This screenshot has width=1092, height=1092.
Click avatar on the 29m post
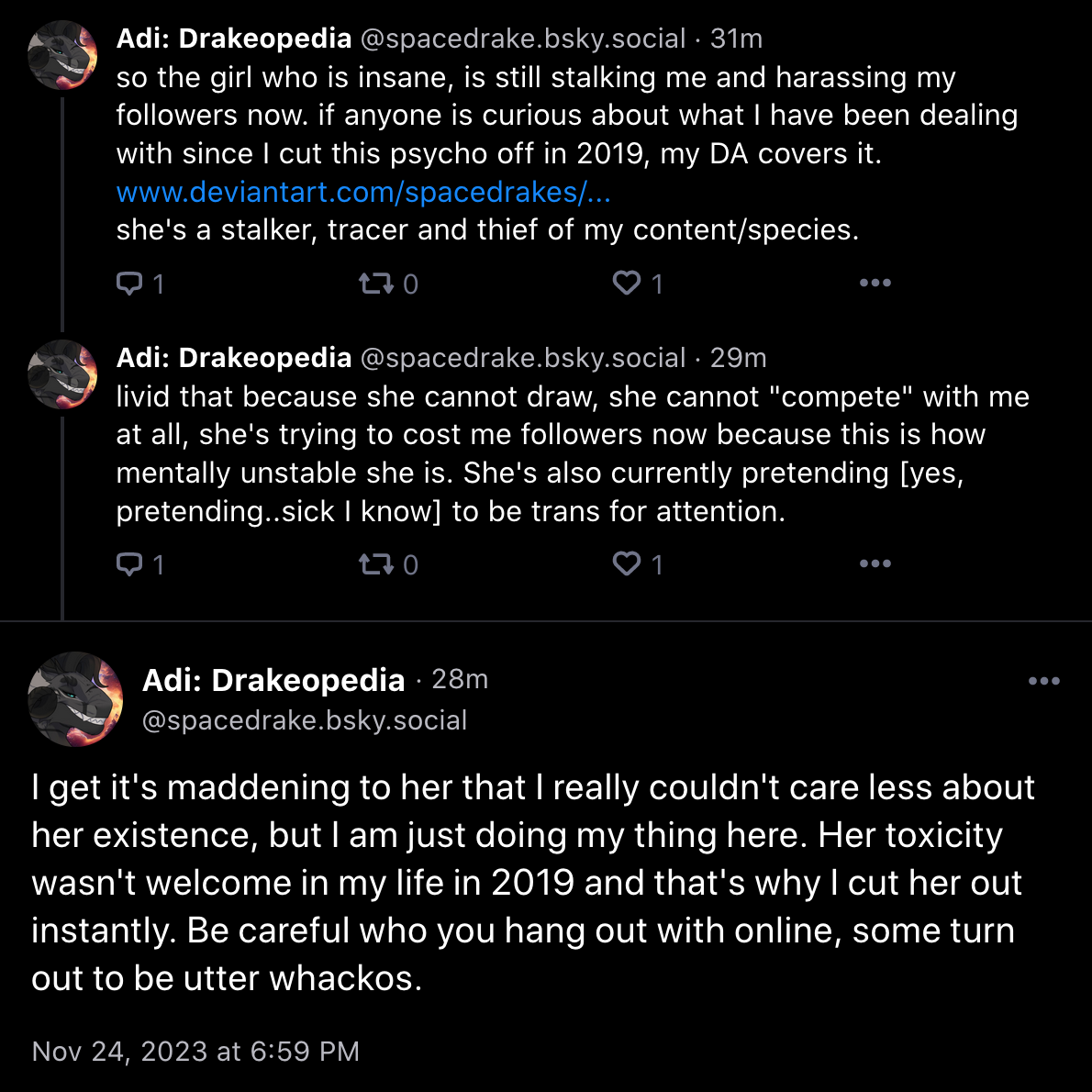click(x=62, y=374)
